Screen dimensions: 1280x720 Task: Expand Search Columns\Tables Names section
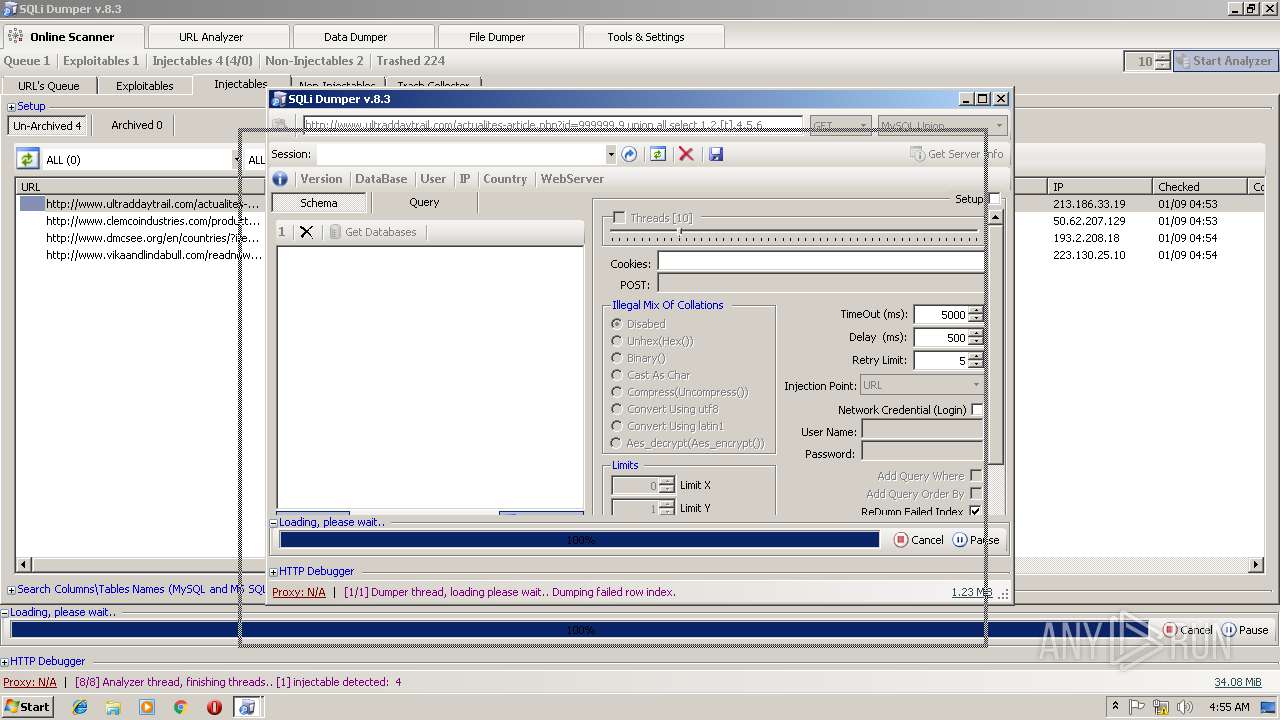pos(12,590)
